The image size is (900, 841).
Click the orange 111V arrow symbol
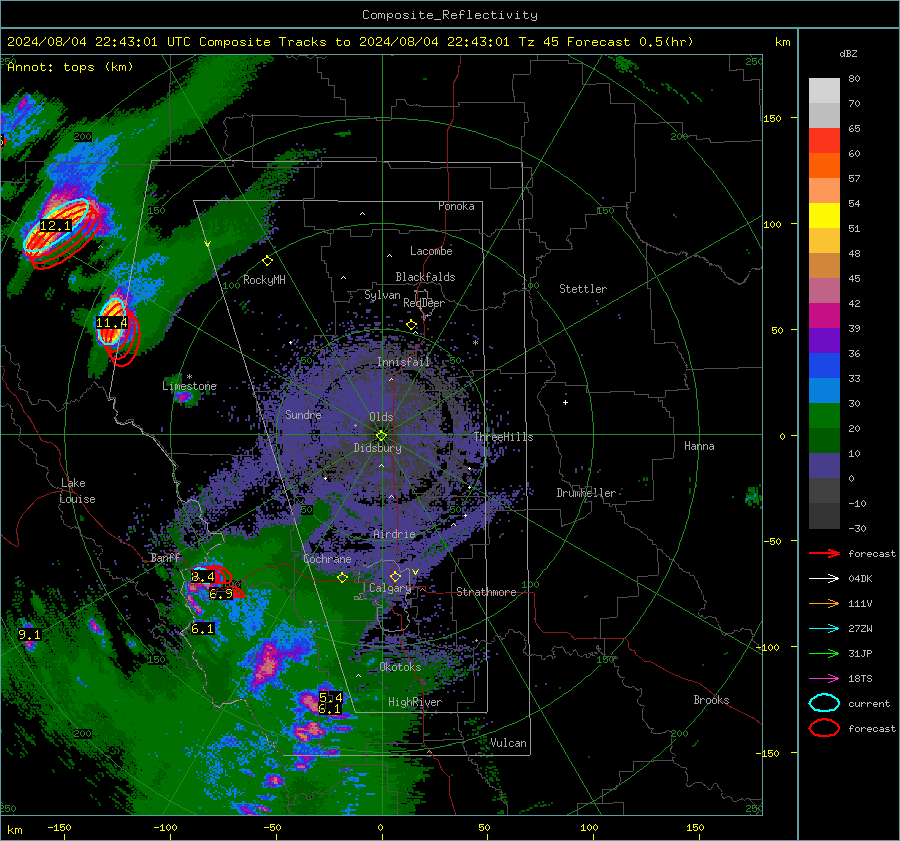click(x=824, y=603)
